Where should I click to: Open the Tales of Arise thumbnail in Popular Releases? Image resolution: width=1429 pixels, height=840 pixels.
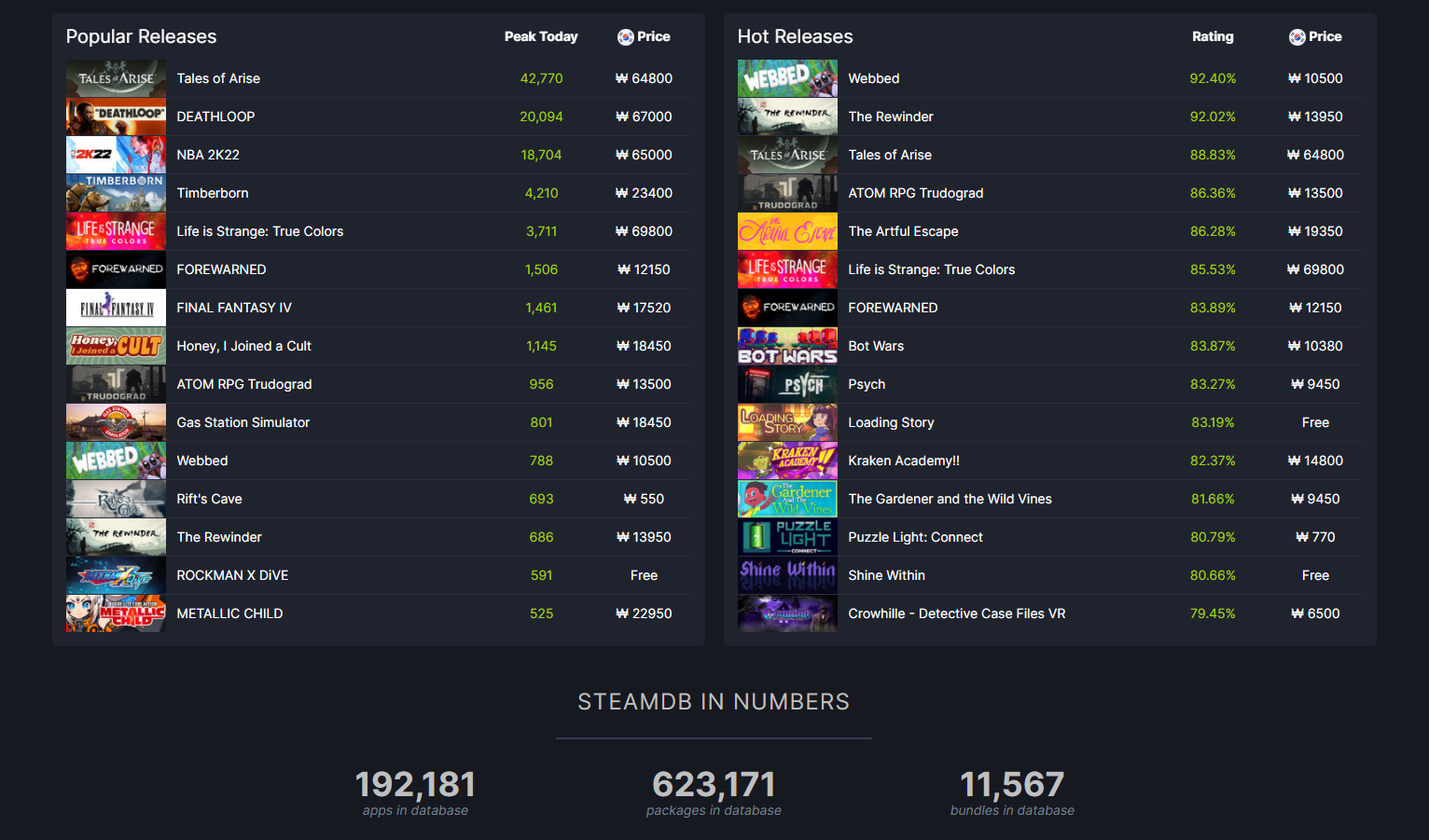116,78
